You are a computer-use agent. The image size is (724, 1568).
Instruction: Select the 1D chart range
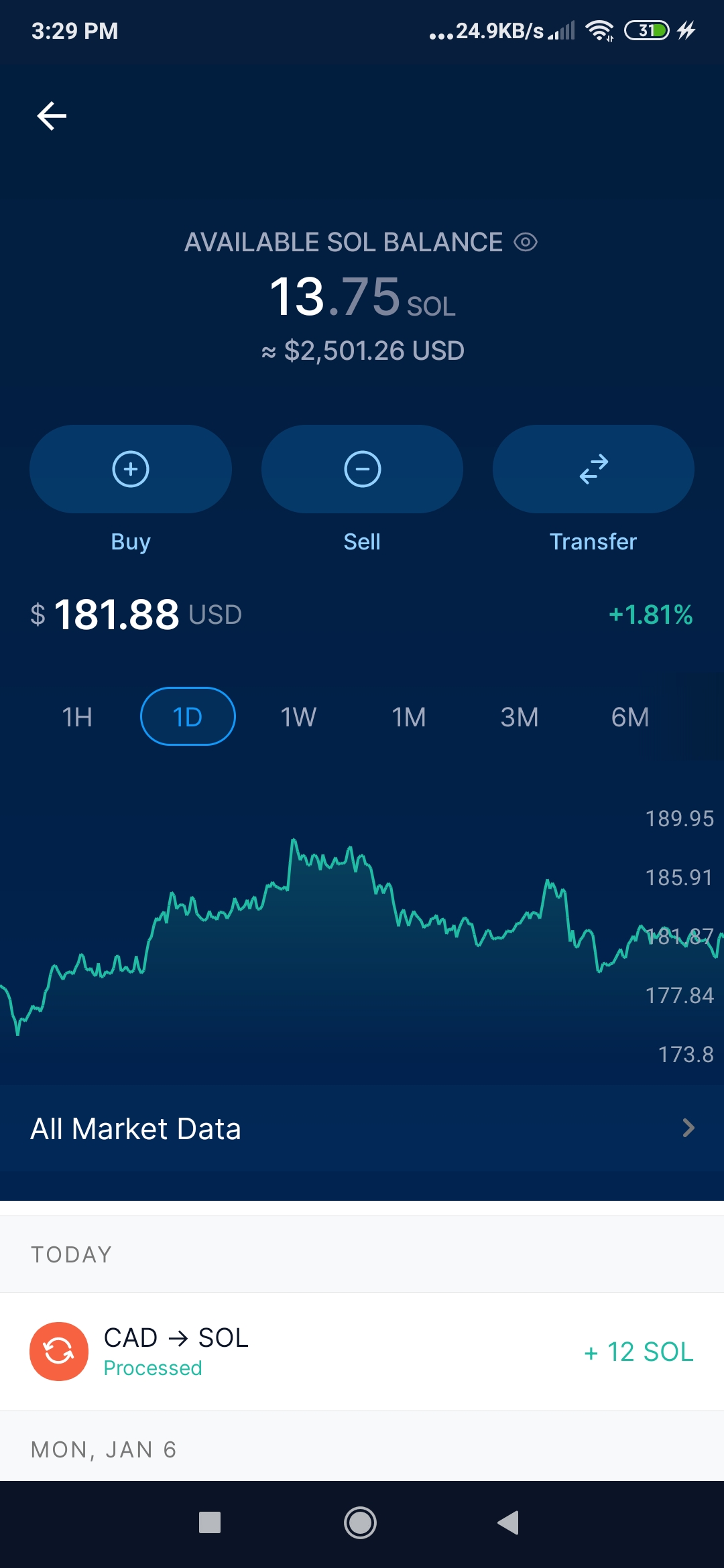coord(188,716)
